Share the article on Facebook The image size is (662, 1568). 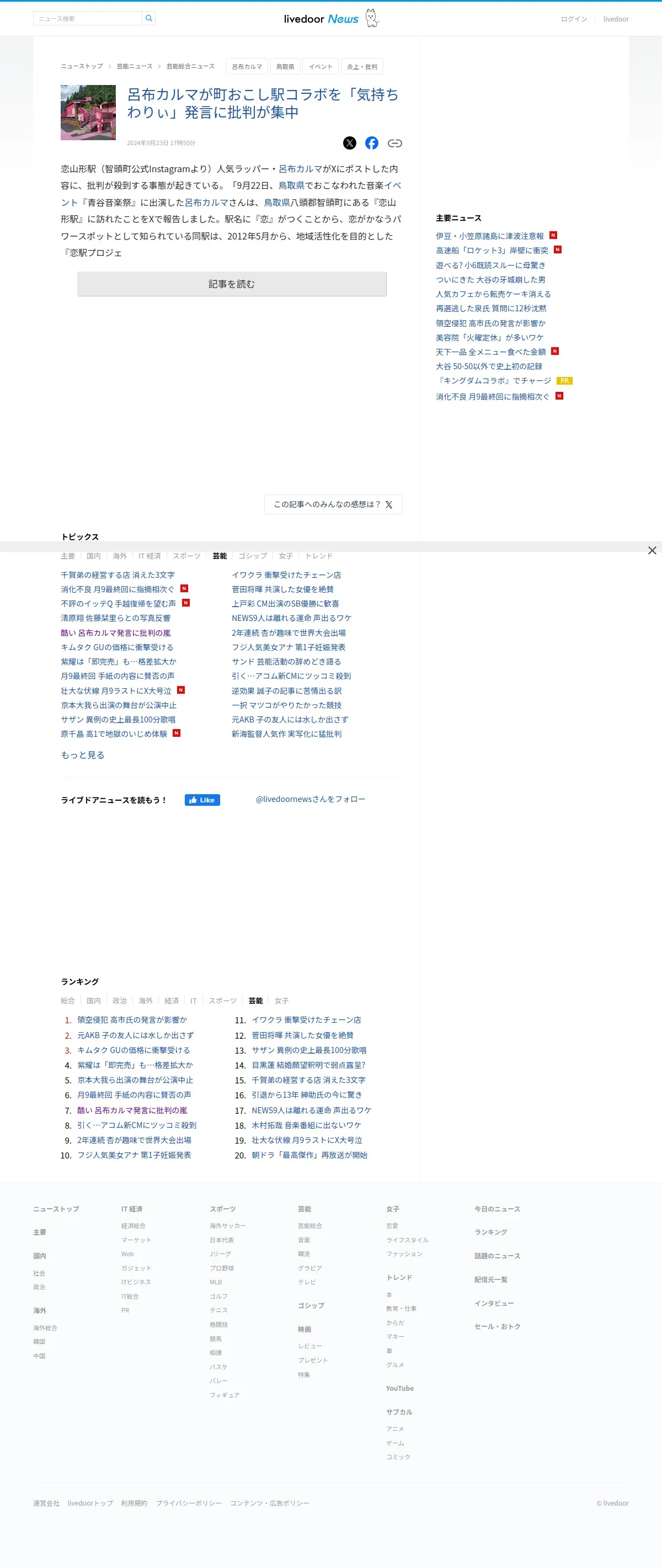pos(372,143)
